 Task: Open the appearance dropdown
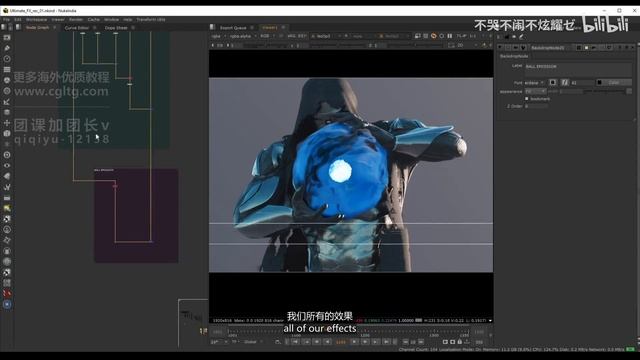tap(536, 91)
